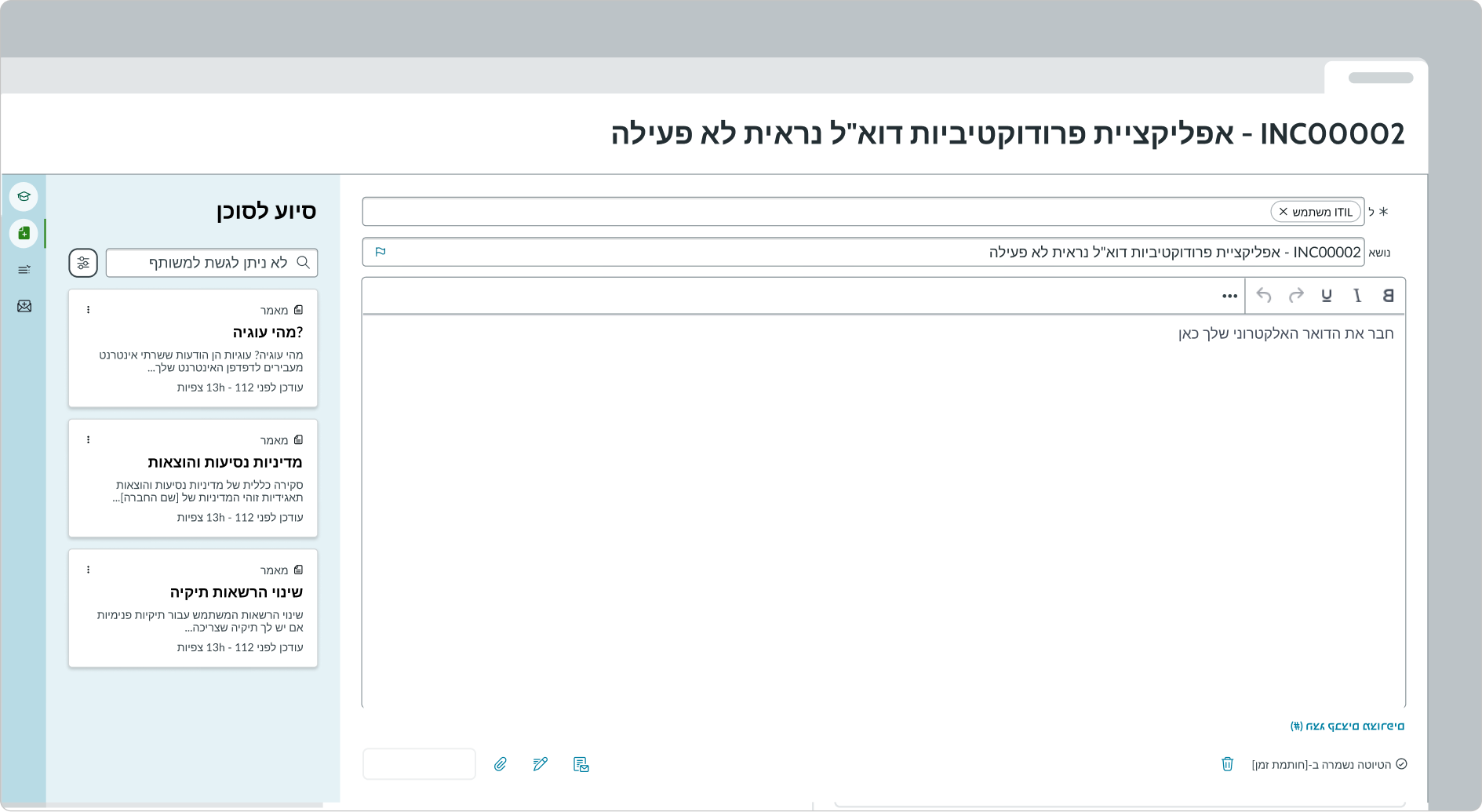Screen dimensions: 1482x812
Task: Click the pencil signature icon
Action: click(541, 764)
